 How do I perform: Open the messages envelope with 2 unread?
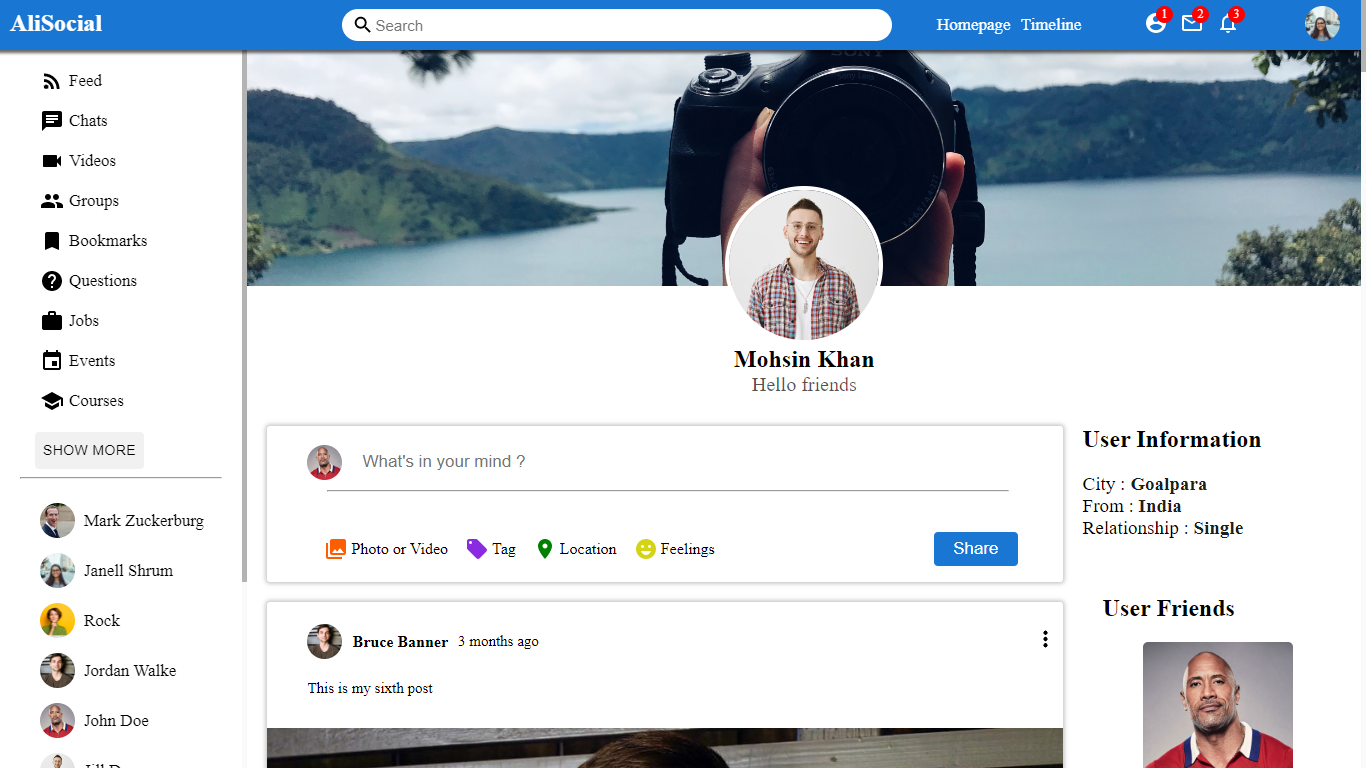[x=1191, y=26]
